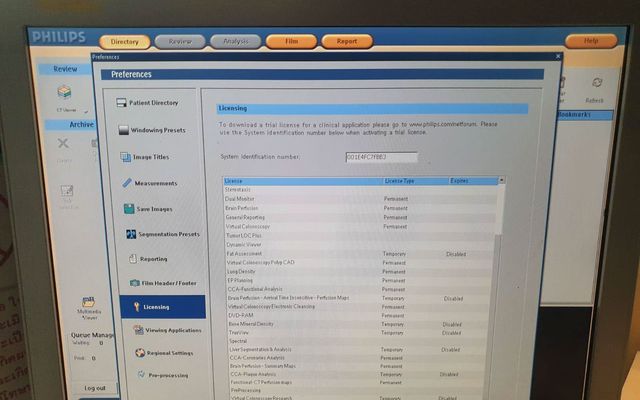Select the Regional Settings globe icon

click(x=140, y=353)
